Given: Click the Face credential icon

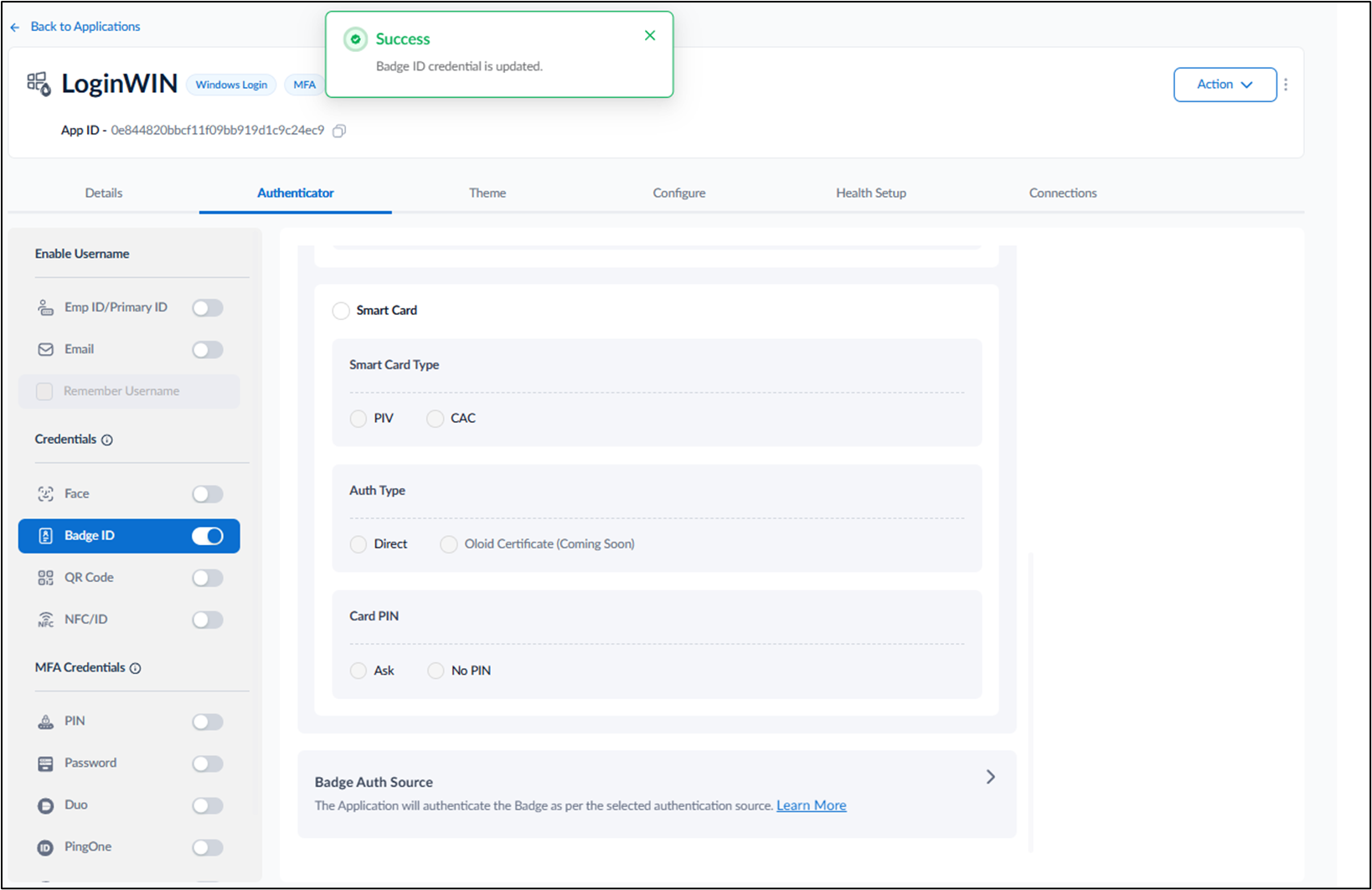Looking at the screenshot, I should coord(45,494).
